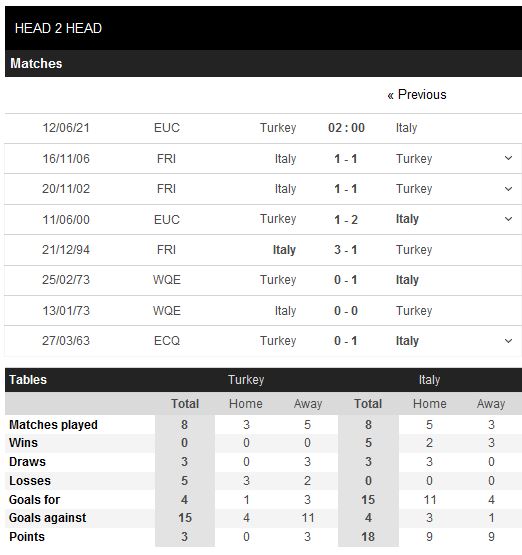
Task: Select the HEAD 2 HEAD title bar
Action: 263,28
